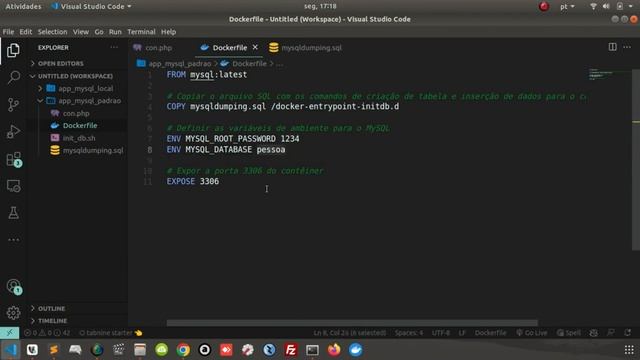Launch FileZilla from the dock
The width and height of the screenshot is (640, 360).
click(x=291, y=350)
